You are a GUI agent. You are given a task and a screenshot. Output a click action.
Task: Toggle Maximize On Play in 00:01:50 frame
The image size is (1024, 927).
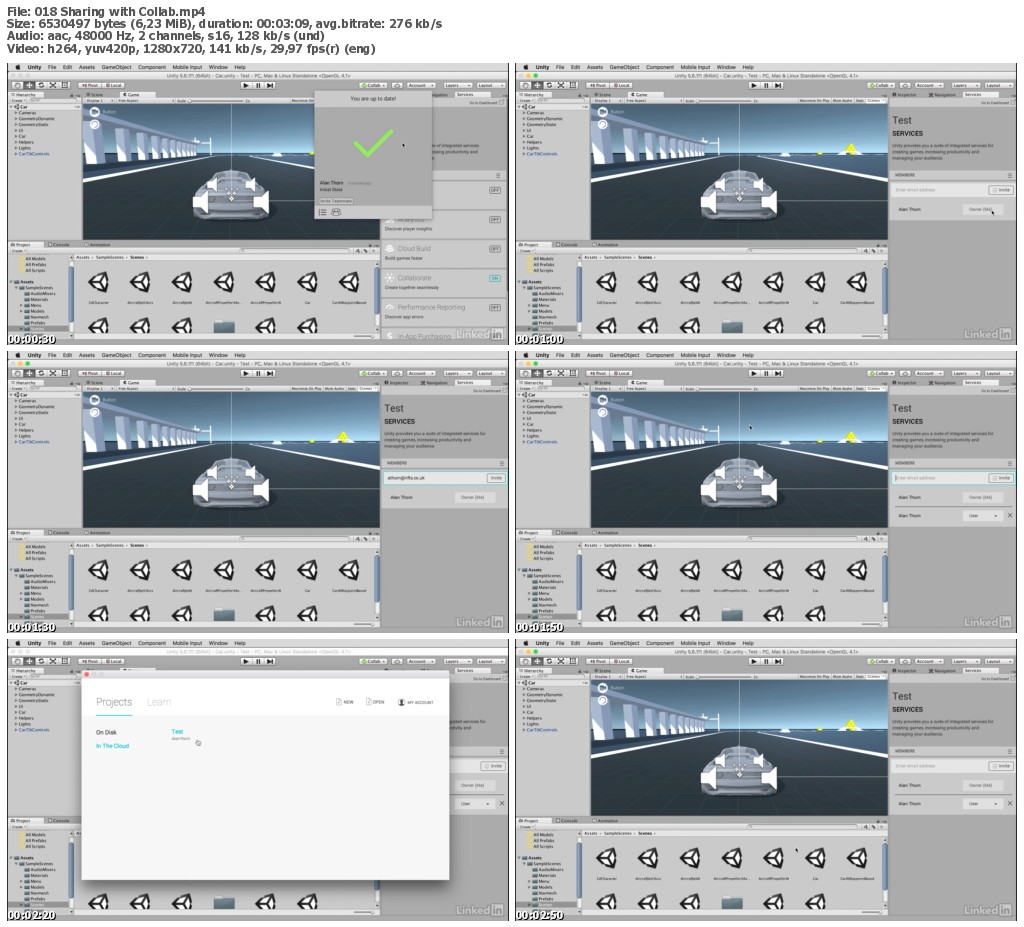coord(814,389)
